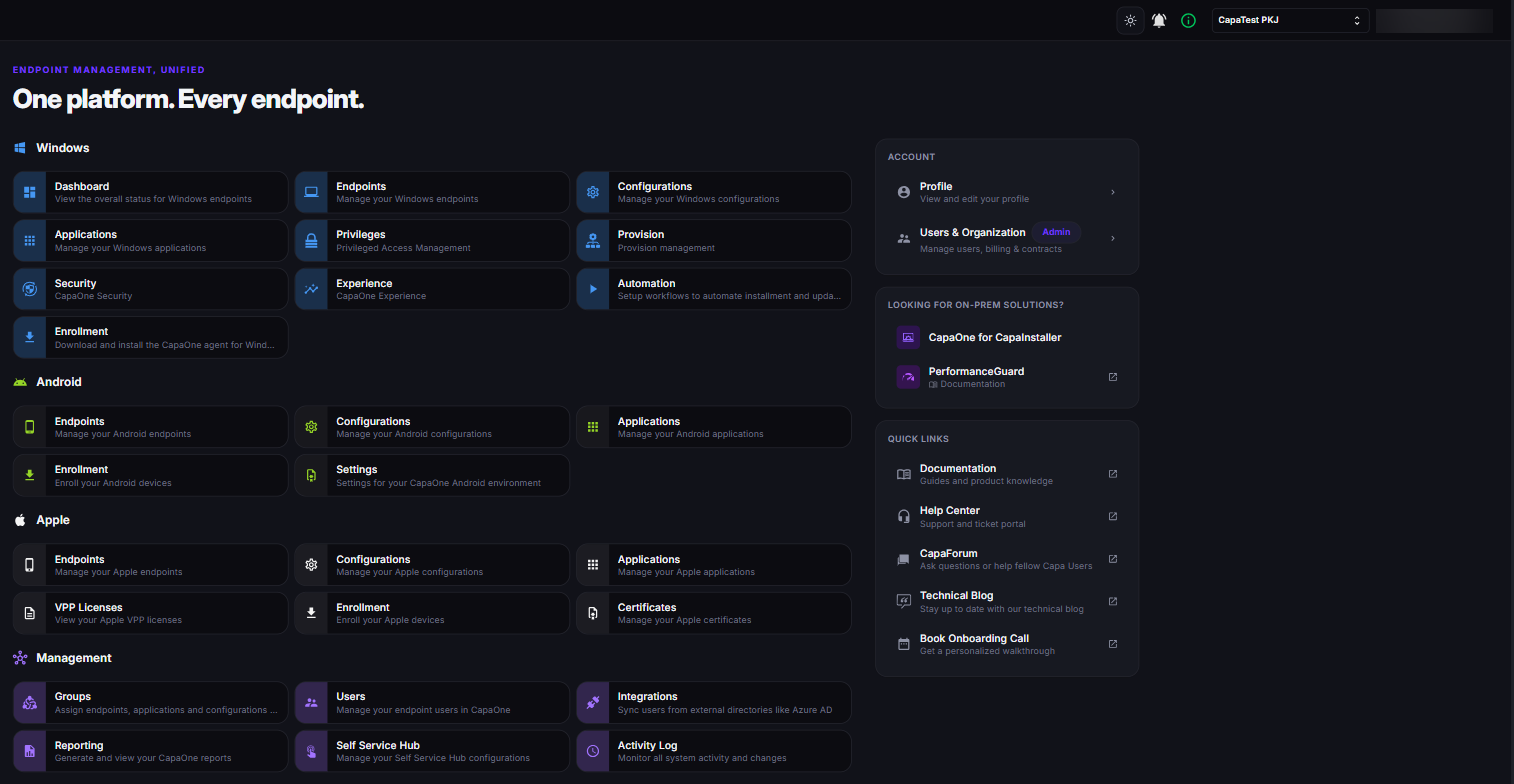Open the Activity Log clock icon
The height and width of the screenshot is (784, 1514).
coord(593,751)
